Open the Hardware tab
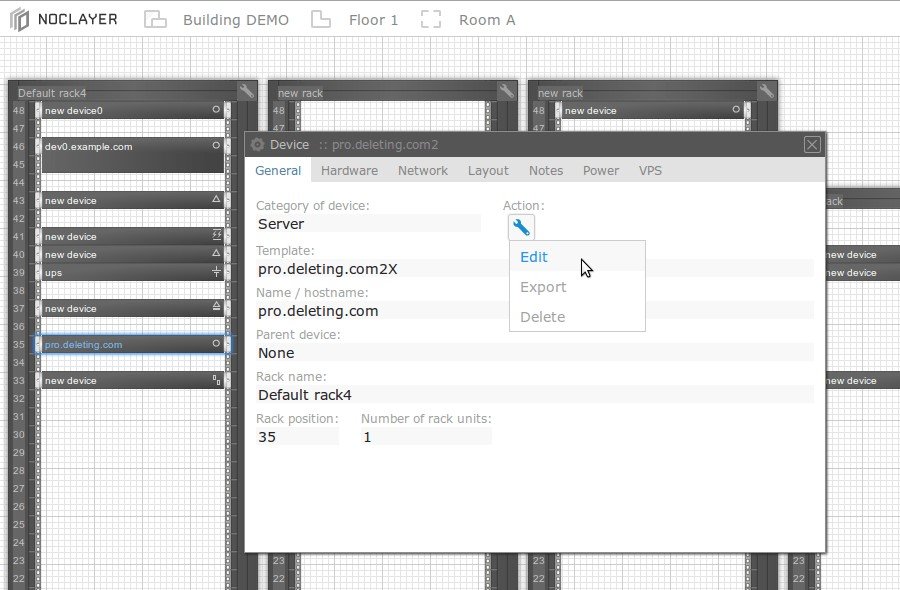Screen dimensions: 900x590 coord(349,170)
